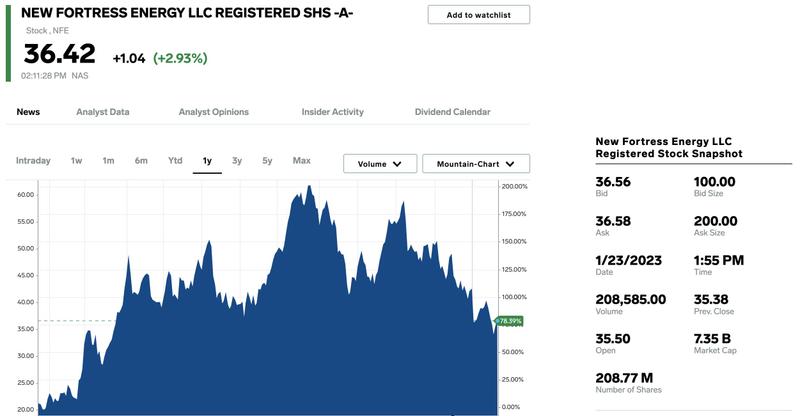Select Intraday chart range
Viewport: 800px width, 416px height.
click(x=33, y=161)
